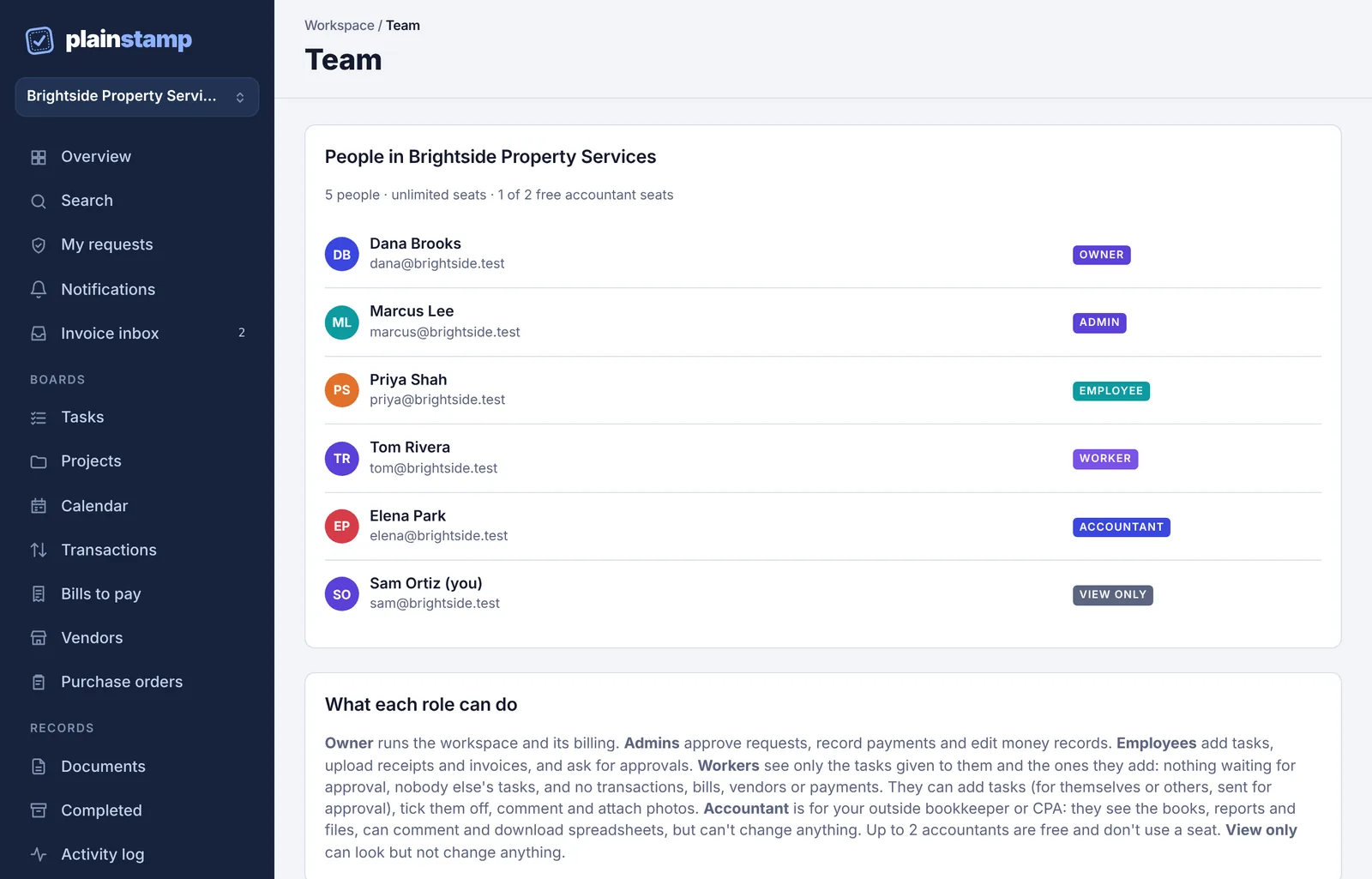Image resolution: width=1372 pixels, height=879 pixels.
Task: Click the Vendors storefront icon
Action: 39,638
